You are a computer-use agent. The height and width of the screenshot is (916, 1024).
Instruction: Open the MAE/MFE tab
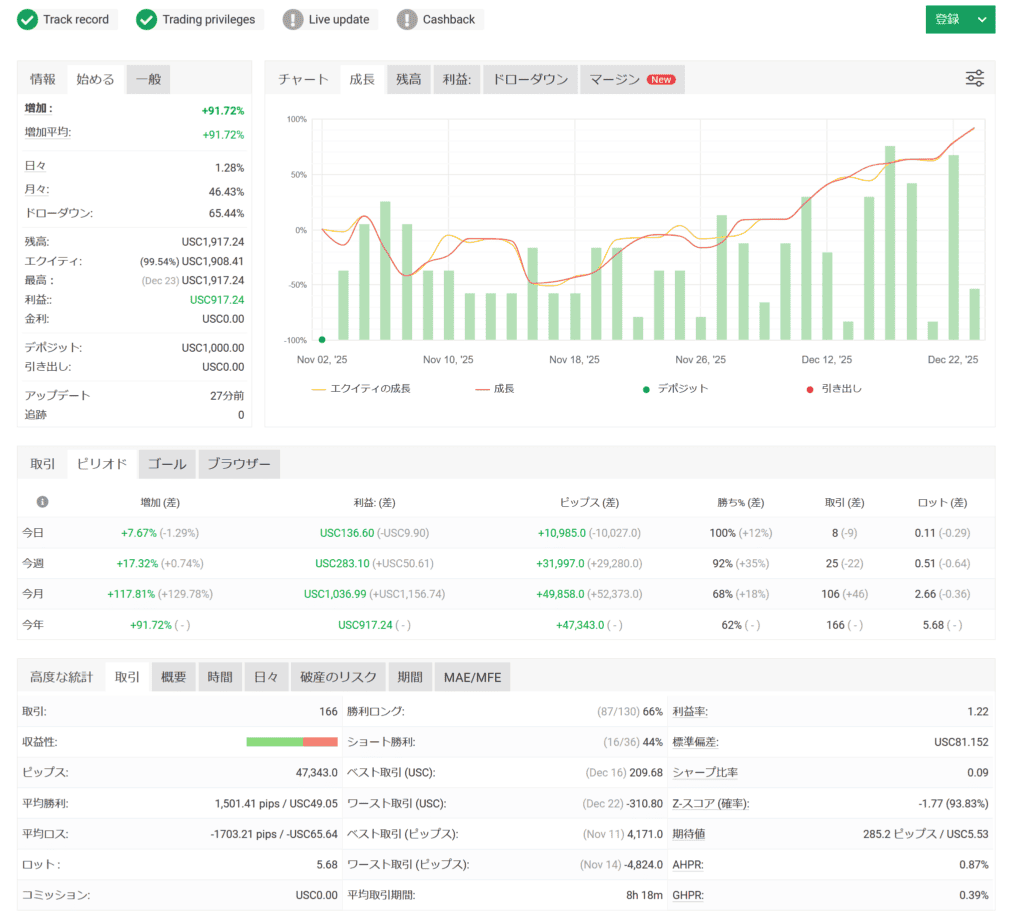click(473, 677)
